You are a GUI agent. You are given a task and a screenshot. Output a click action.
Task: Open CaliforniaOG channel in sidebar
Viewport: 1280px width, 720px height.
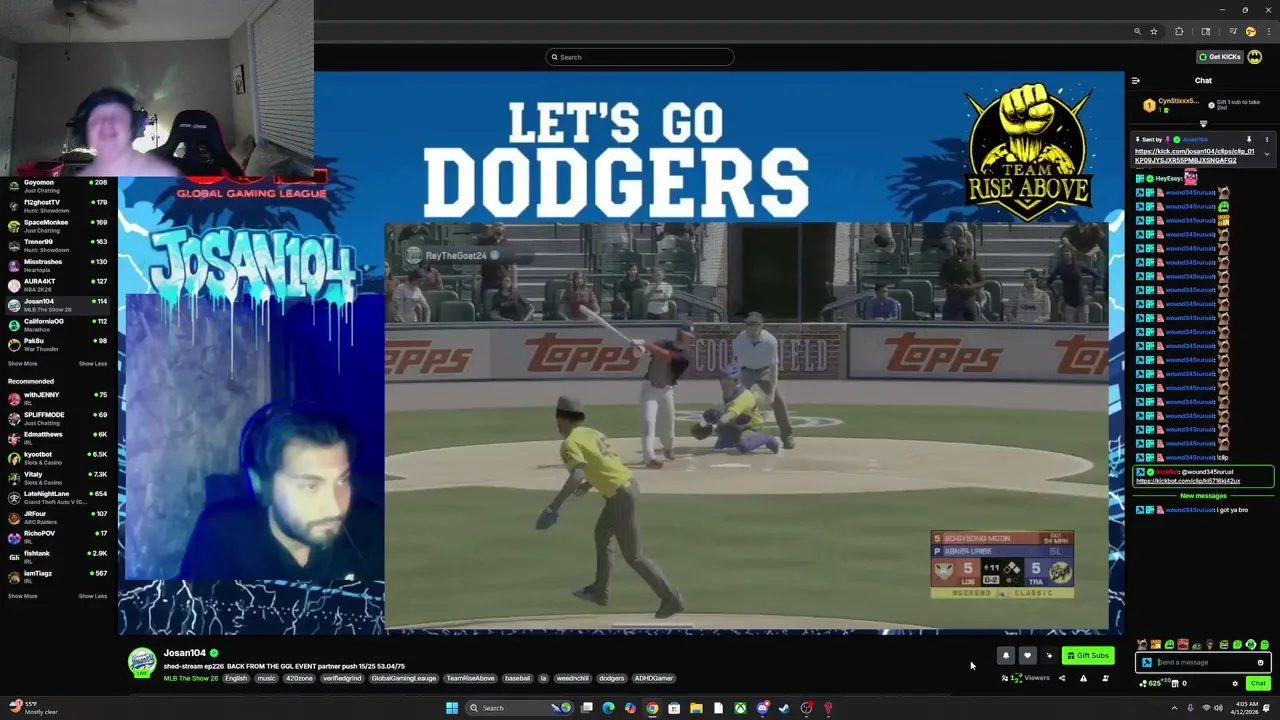[x=58, y=324]
